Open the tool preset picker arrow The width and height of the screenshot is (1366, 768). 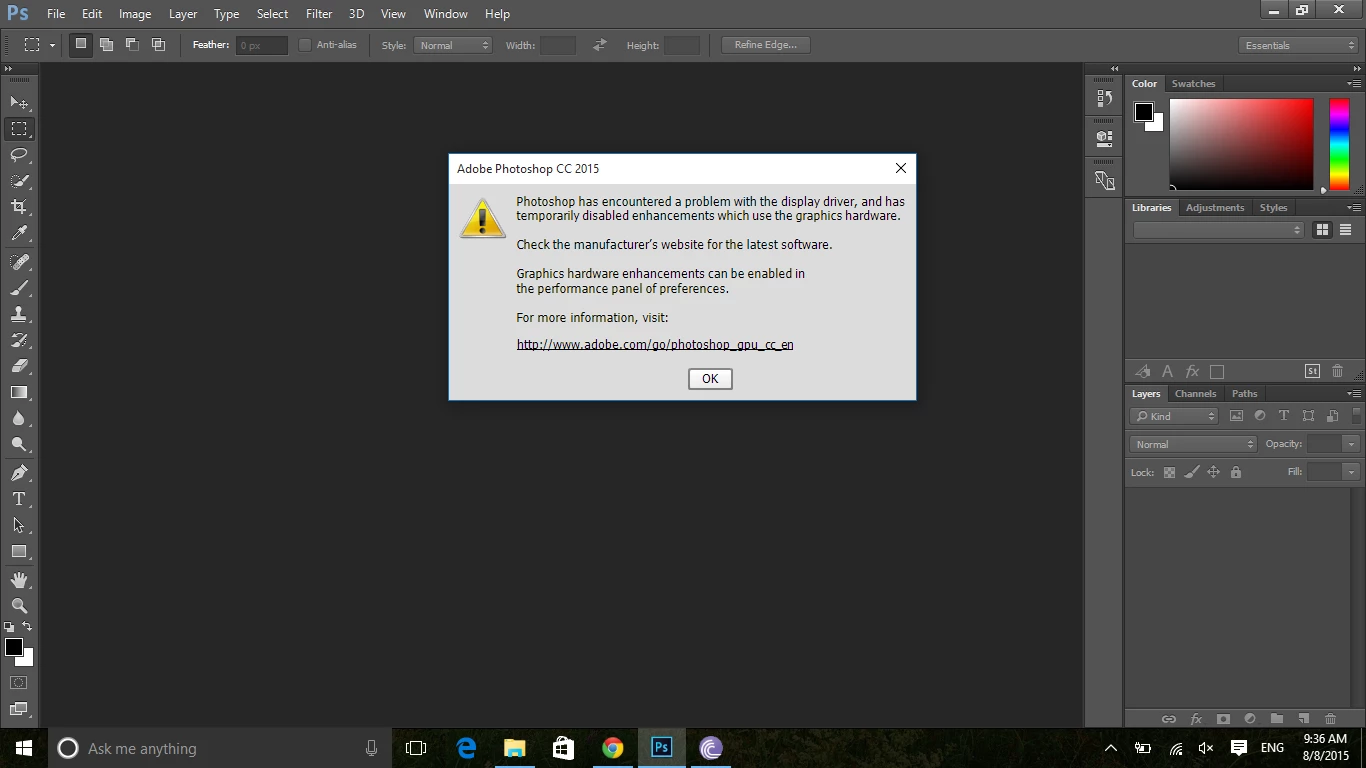pyautogui.click(x=52, y=45)
